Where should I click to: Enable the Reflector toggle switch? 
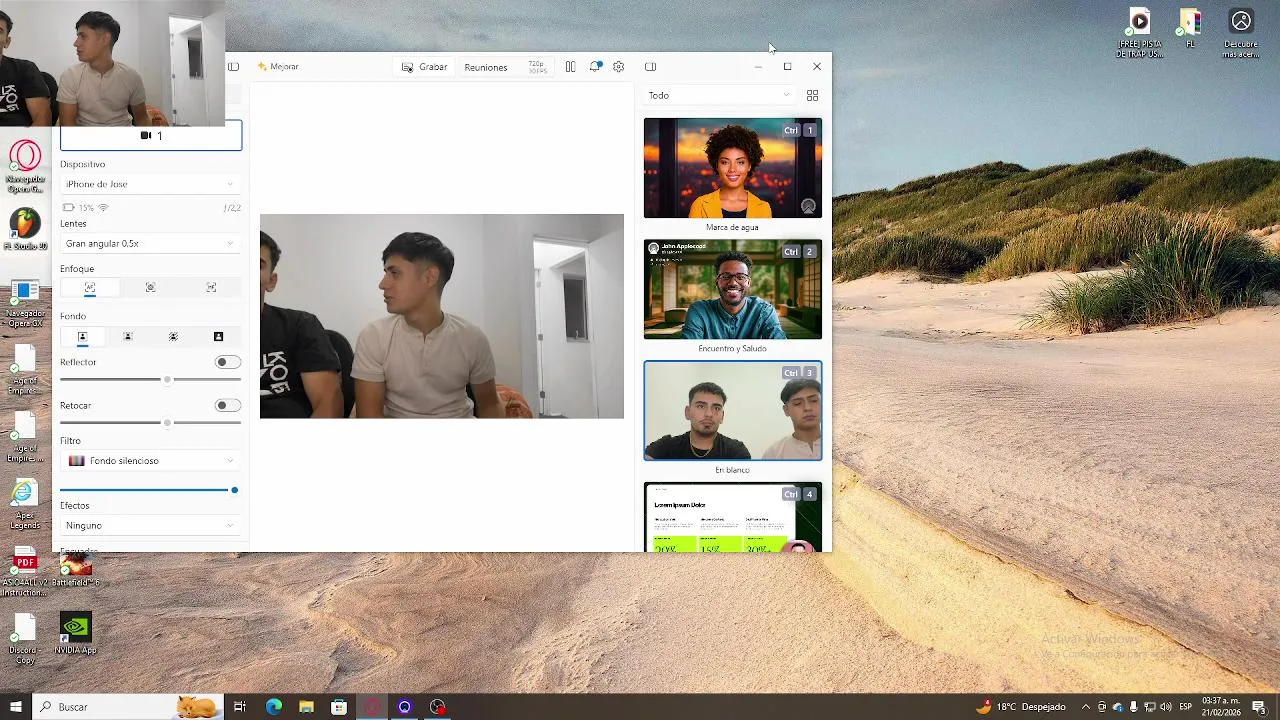pos(228,362)
